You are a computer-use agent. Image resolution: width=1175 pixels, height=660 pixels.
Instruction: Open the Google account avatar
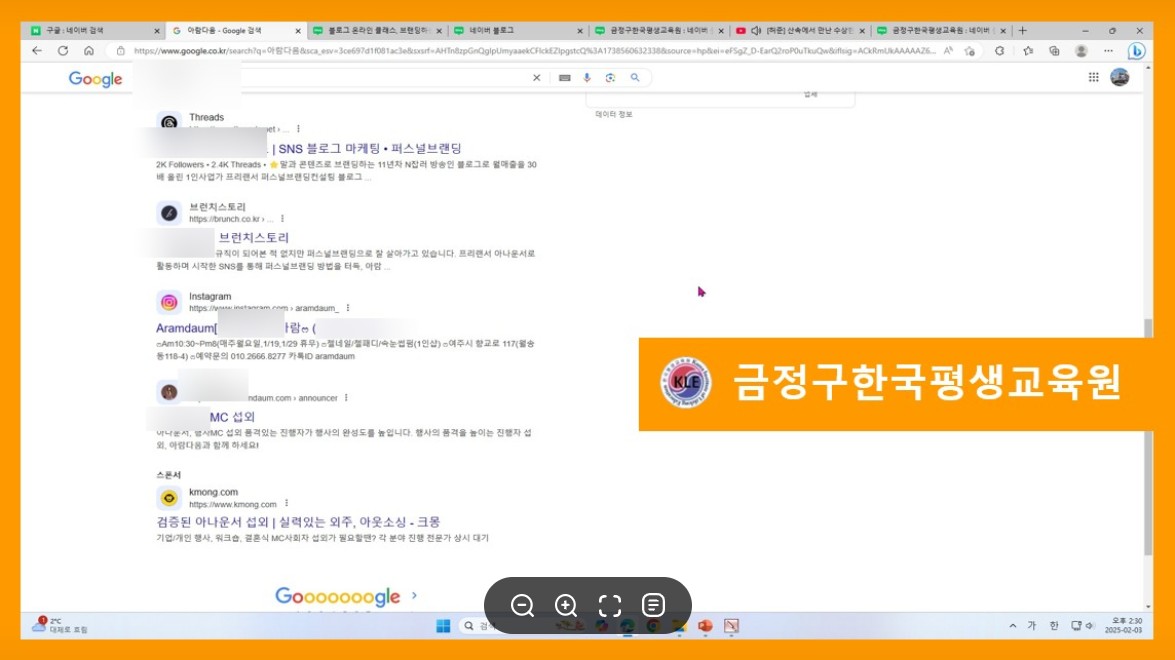1120,77
